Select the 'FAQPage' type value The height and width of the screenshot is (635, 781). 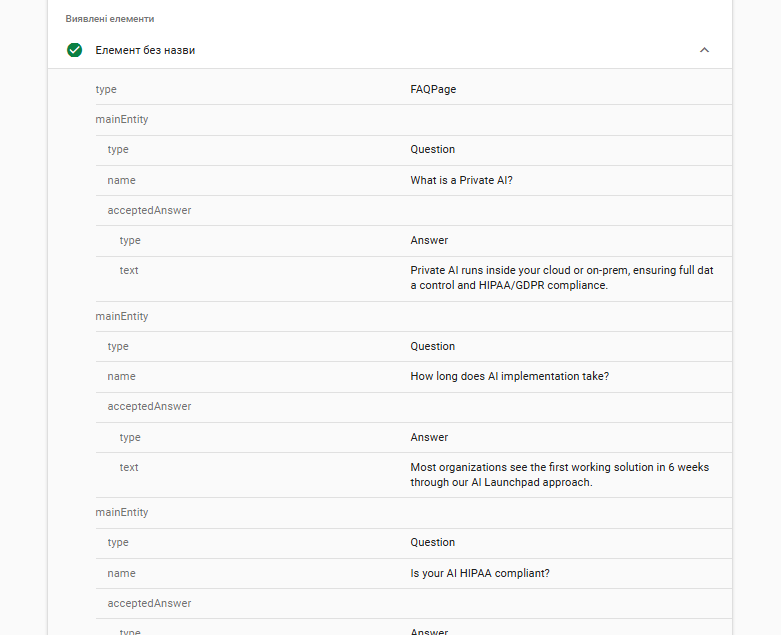pyautogui.click(x=433, y=89)
